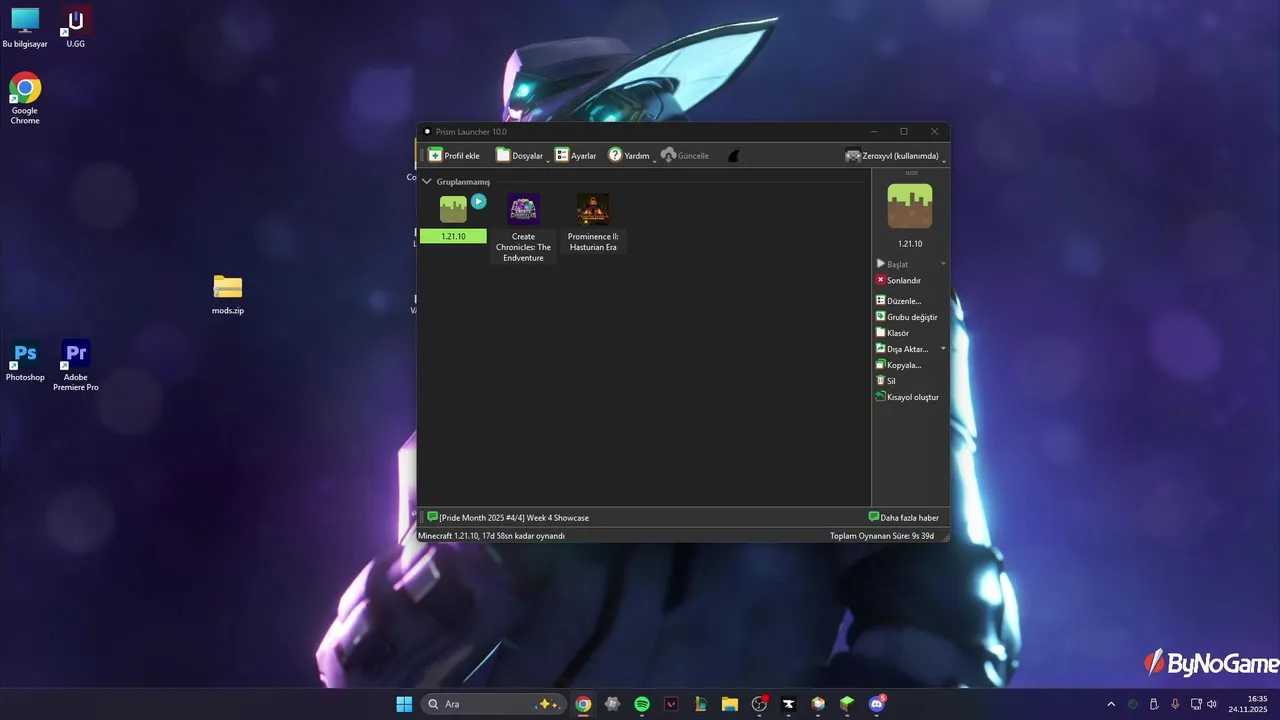Collapse the Gruplanmamış group

(x=427, y=182)
